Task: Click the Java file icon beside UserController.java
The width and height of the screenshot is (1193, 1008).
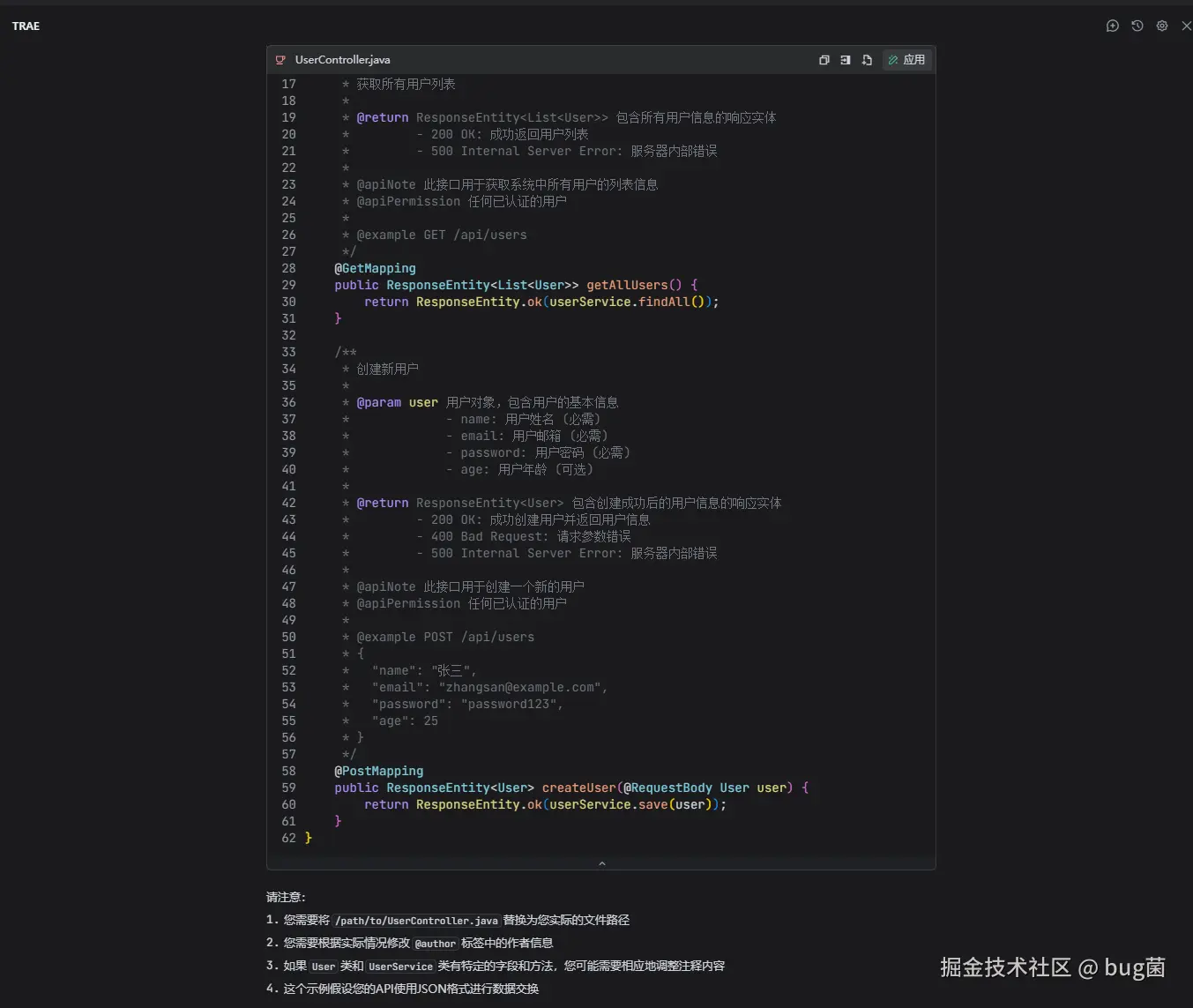Action: (280, 60)
